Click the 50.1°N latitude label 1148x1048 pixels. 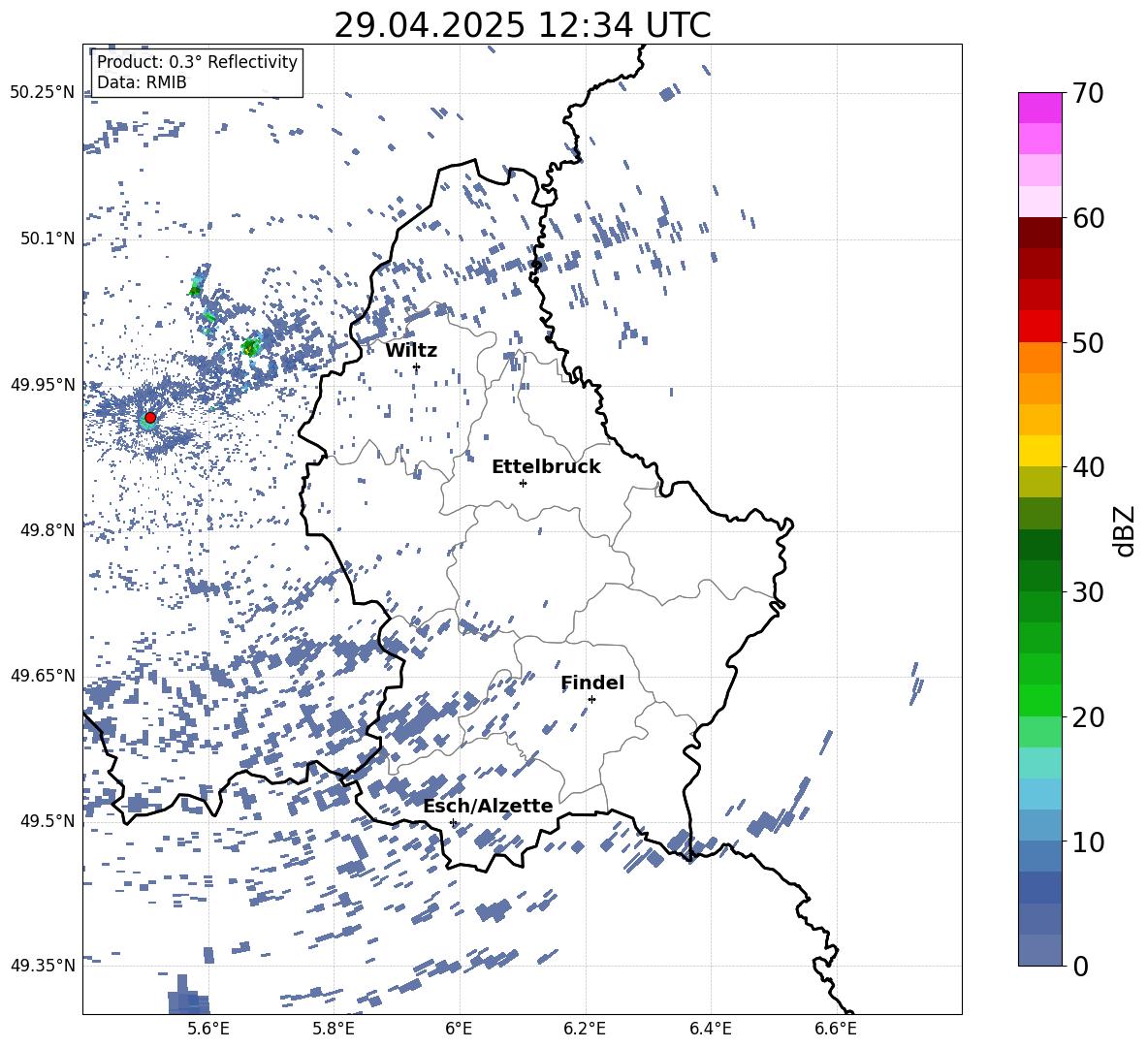coord(48,238)
